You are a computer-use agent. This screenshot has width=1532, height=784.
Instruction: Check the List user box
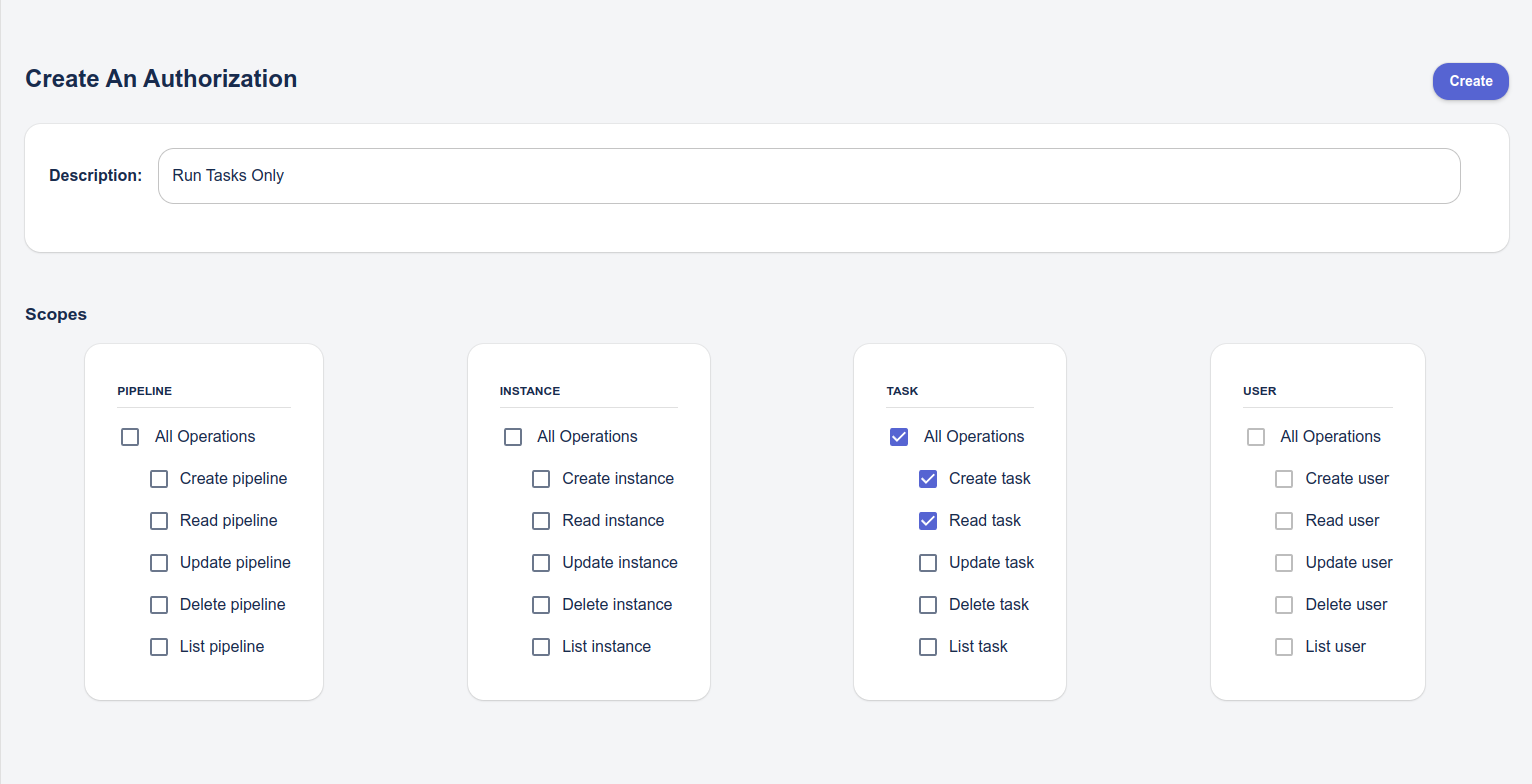coord(1284,647)
